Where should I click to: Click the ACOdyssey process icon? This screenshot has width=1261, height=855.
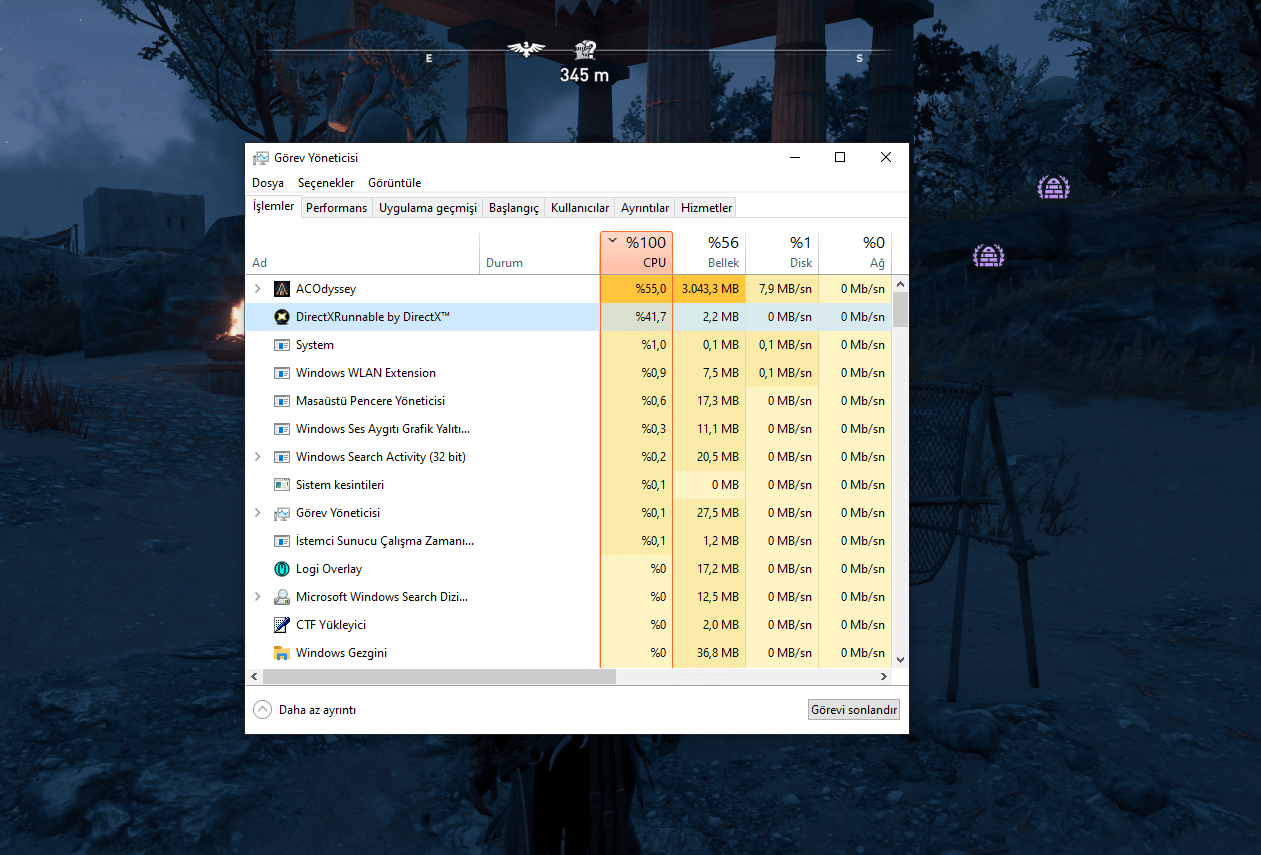tap(282, 289)
